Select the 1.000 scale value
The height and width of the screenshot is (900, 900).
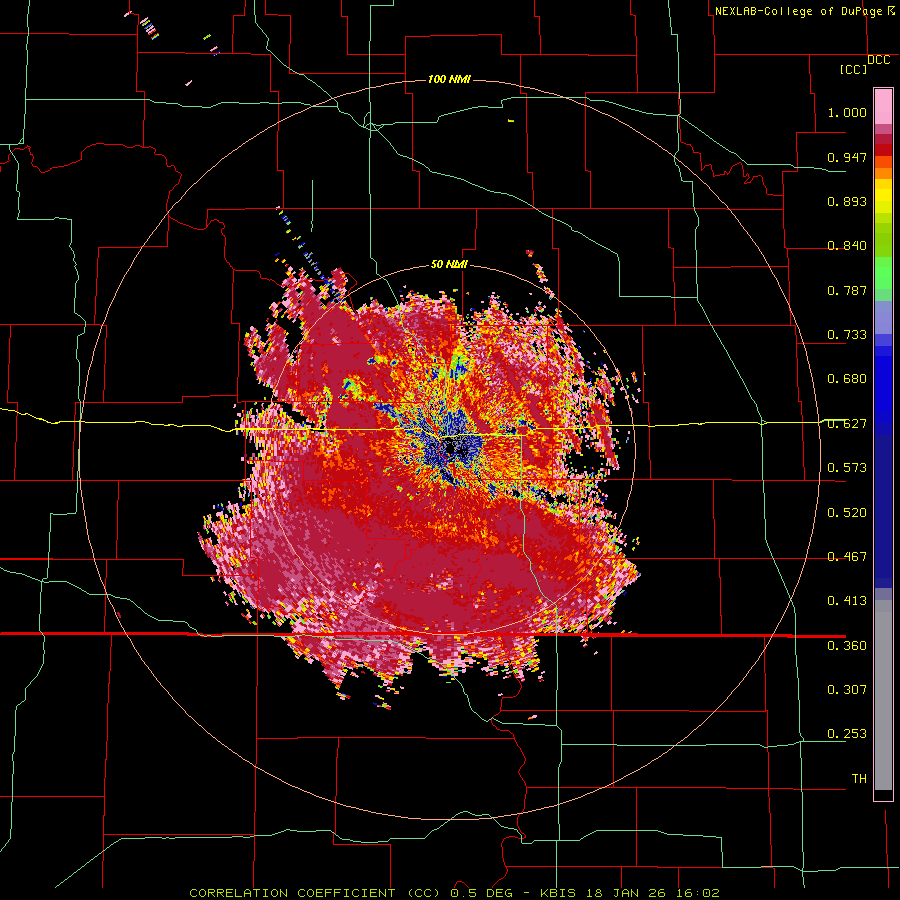847,112
